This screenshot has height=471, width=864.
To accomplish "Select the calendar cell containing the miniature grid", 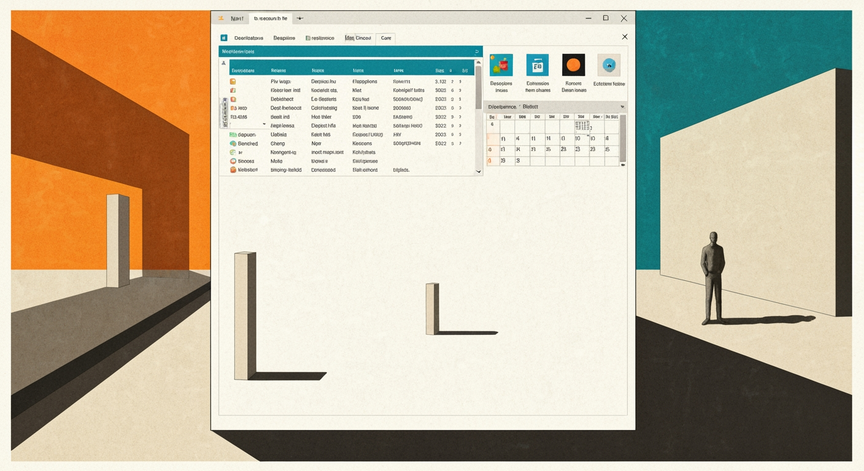I will tap(582, 126).
